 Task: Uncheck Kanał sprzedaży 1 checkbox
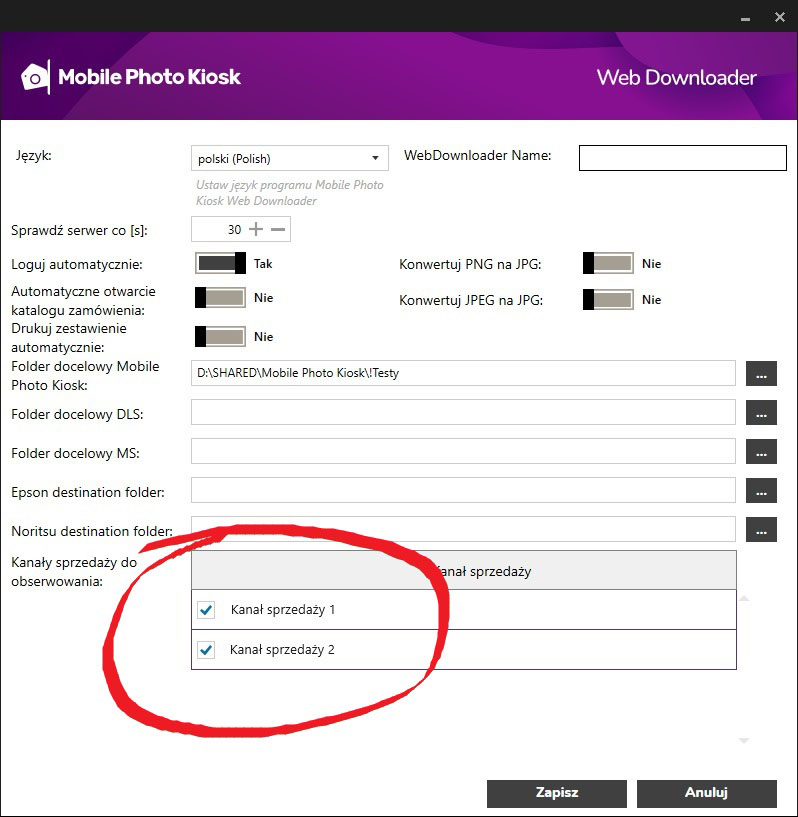click(x=206, y=609)
